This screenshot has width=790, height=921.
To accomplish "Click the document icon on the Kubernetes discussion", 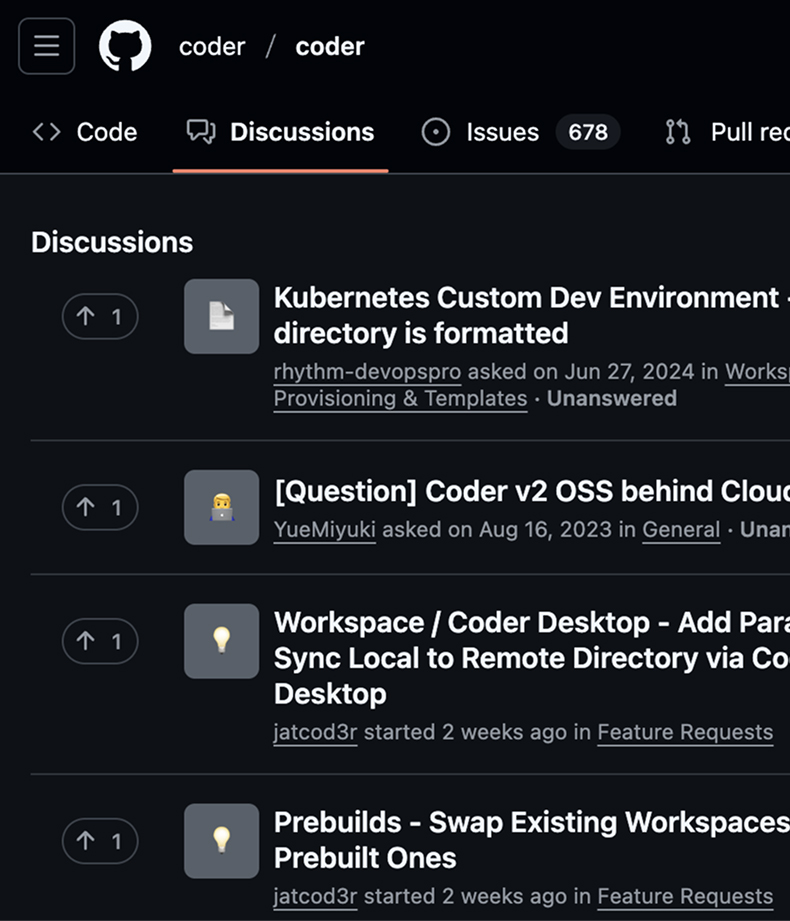I will (221, 317).
